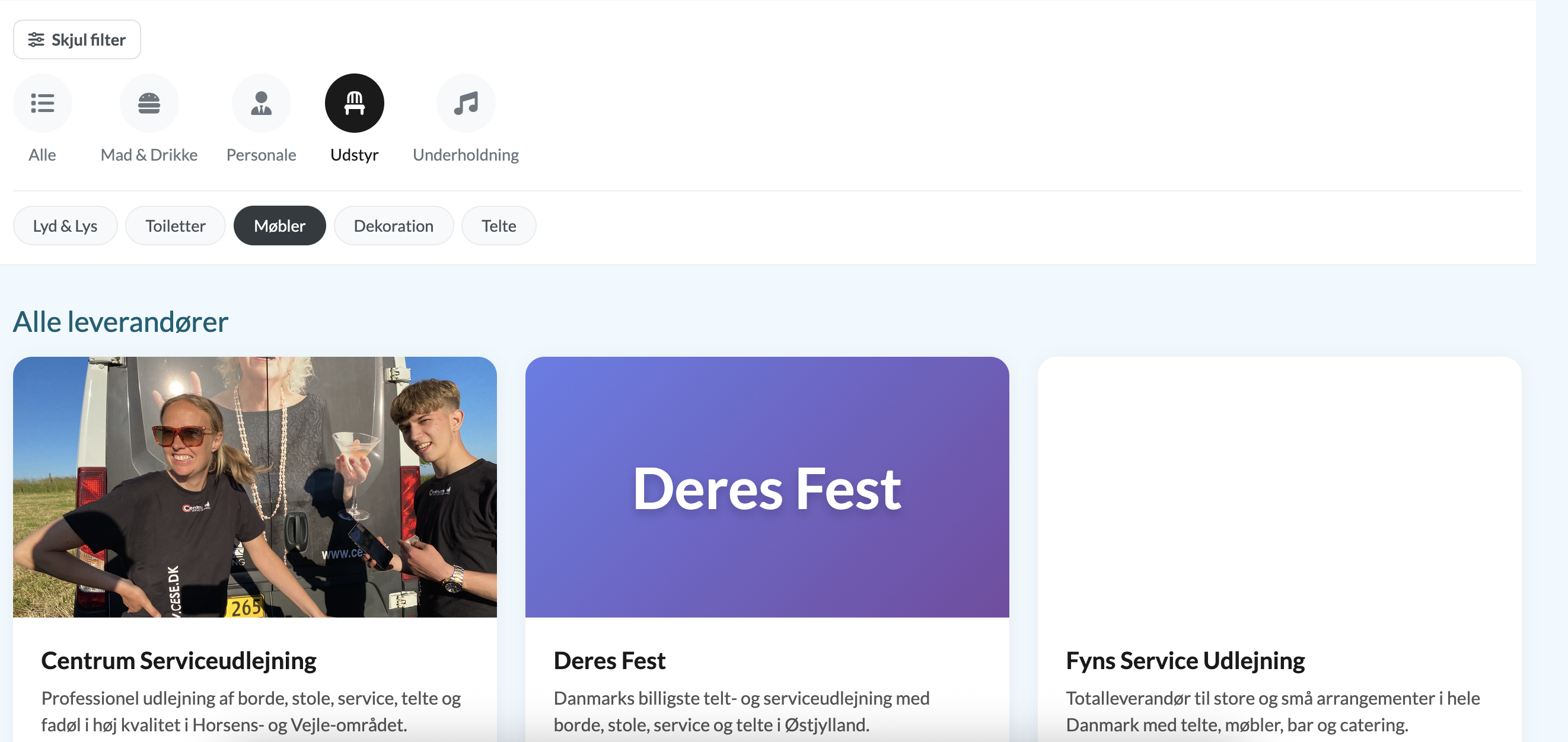The width and height of the screenshot is (1568, 742).
Task: Open the Mad & Drikke category
Action: pos(148,121)
